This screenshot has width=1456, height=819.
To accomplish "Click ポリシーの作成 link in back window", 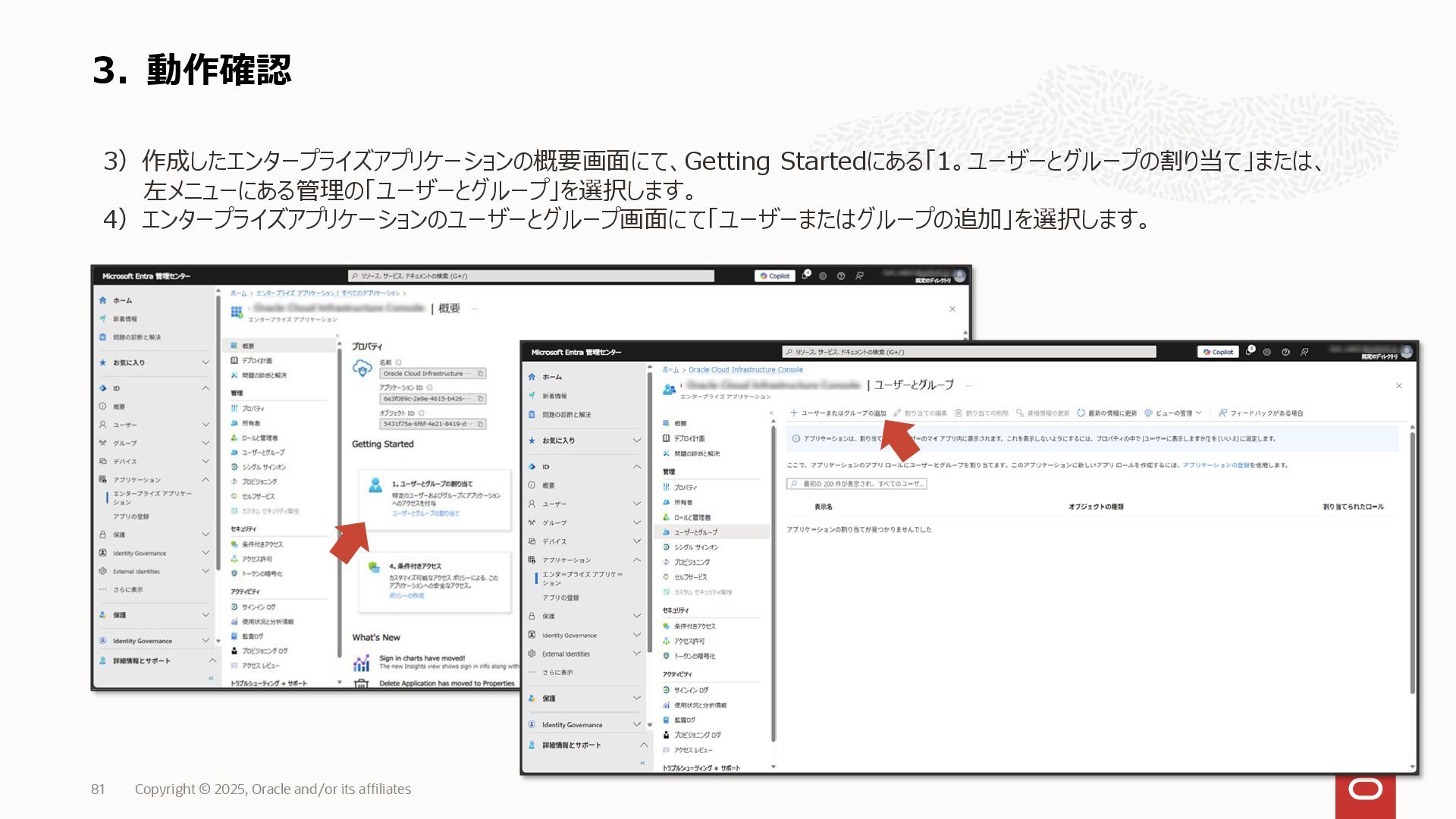I will point(406,596).
